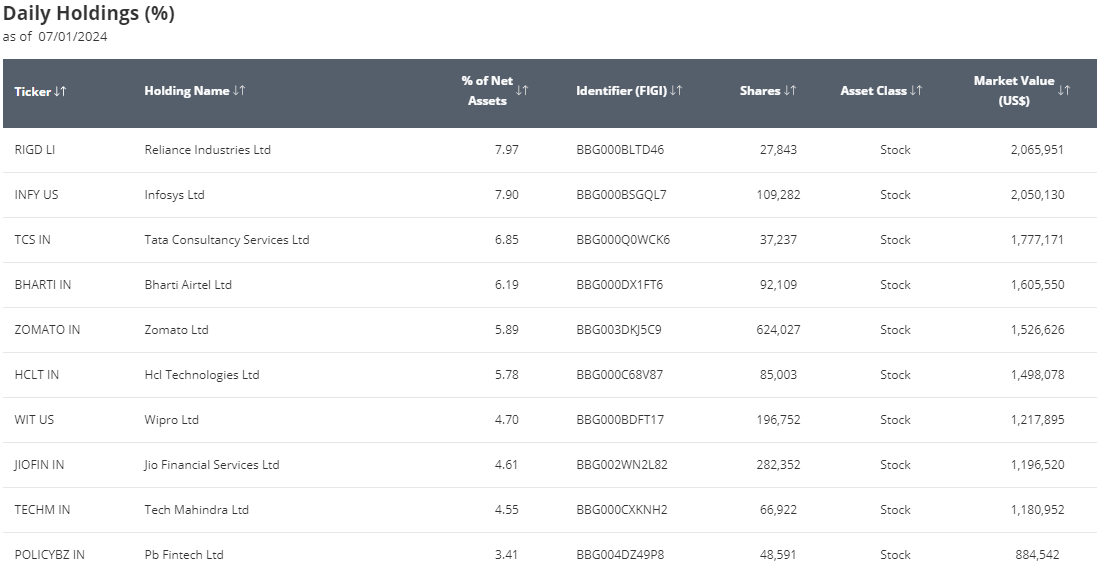Click the 5.89 net assets value

(507, 330)
